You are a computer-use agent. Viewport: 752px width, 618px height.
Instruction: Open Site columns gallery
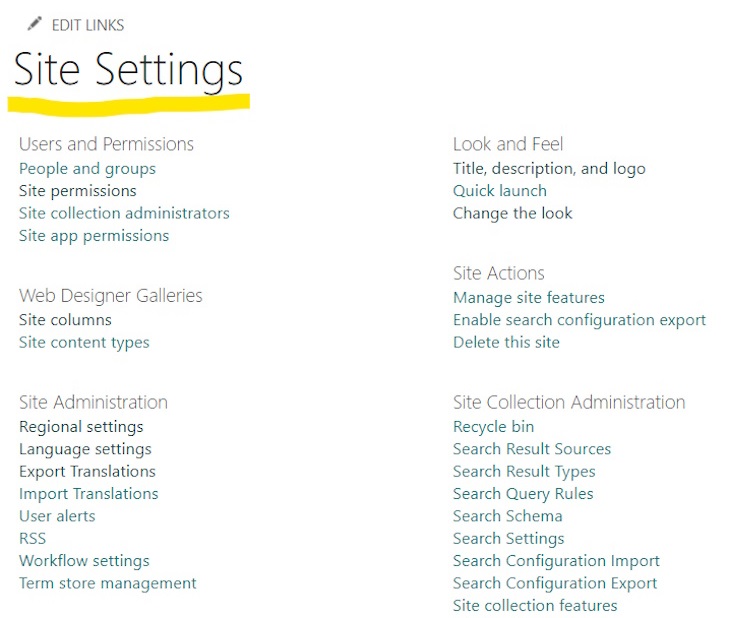65,320
